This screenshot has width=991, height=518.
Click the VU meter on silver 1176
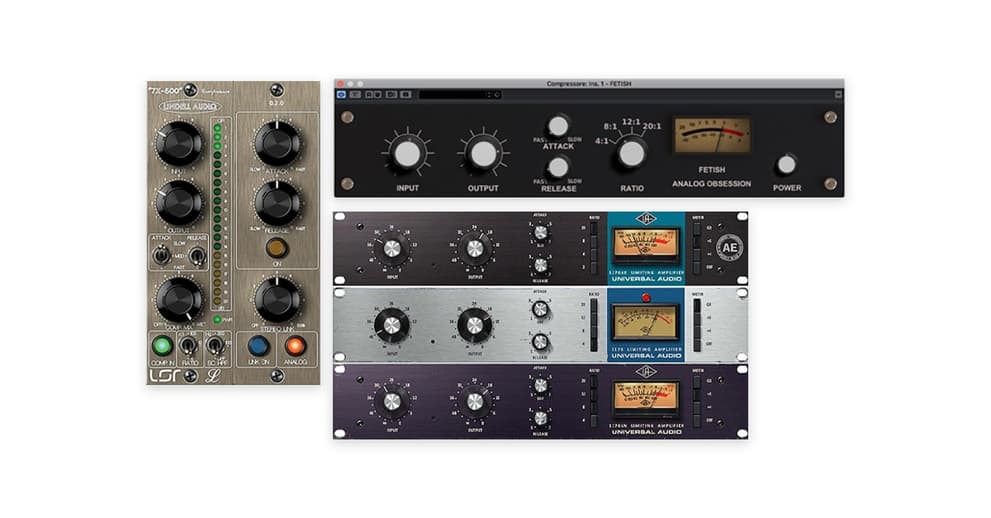click(645, 322)
